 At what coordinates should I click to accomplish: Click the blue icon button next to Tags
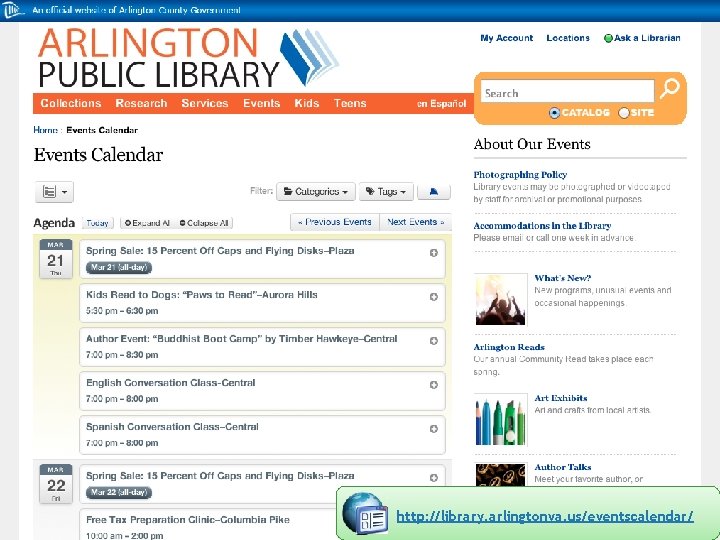coord(433,191)
